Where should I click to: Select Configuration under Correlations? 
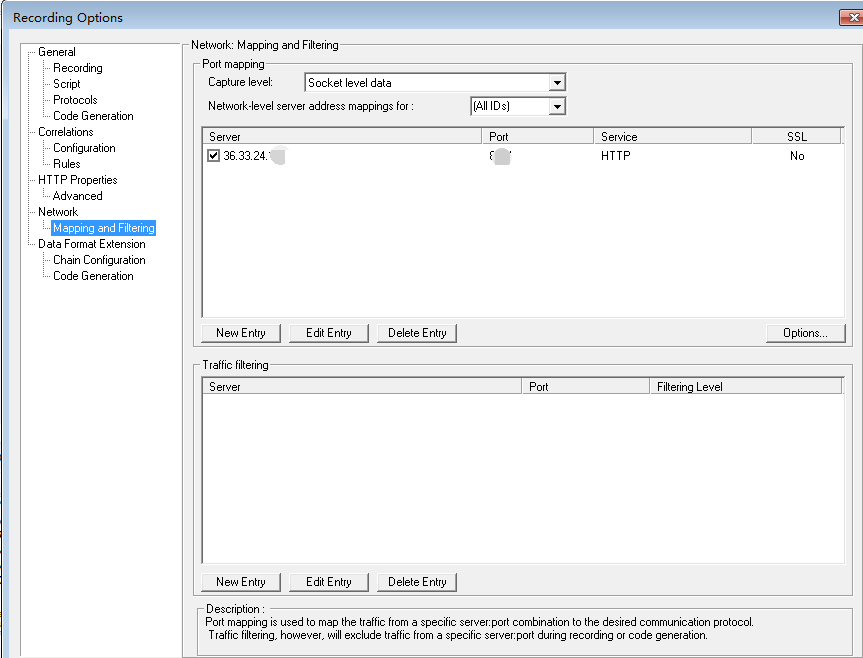[84, 148]
